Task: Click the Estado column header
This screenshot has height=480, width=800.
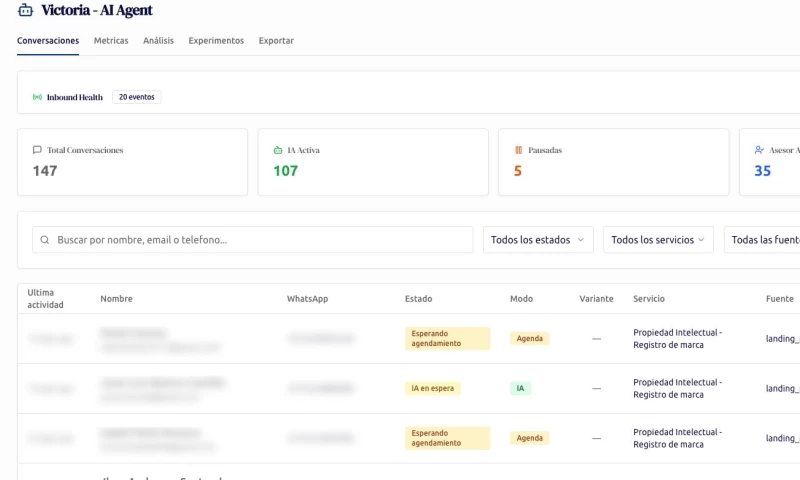Action: click(x=418, y=298)
